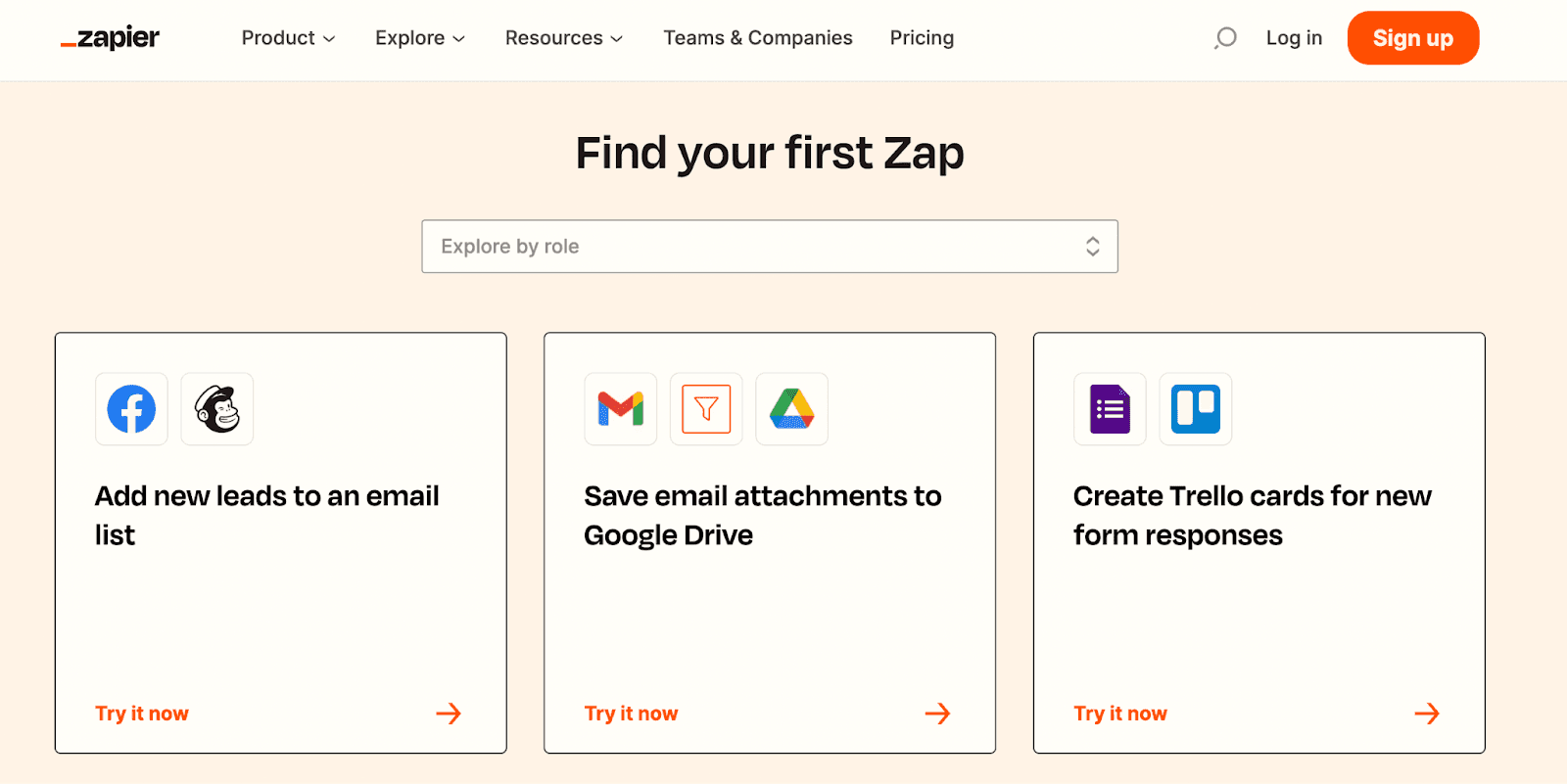Click the Zapier logo
The width and height of the screenshot is (1567, 784).
110,38
